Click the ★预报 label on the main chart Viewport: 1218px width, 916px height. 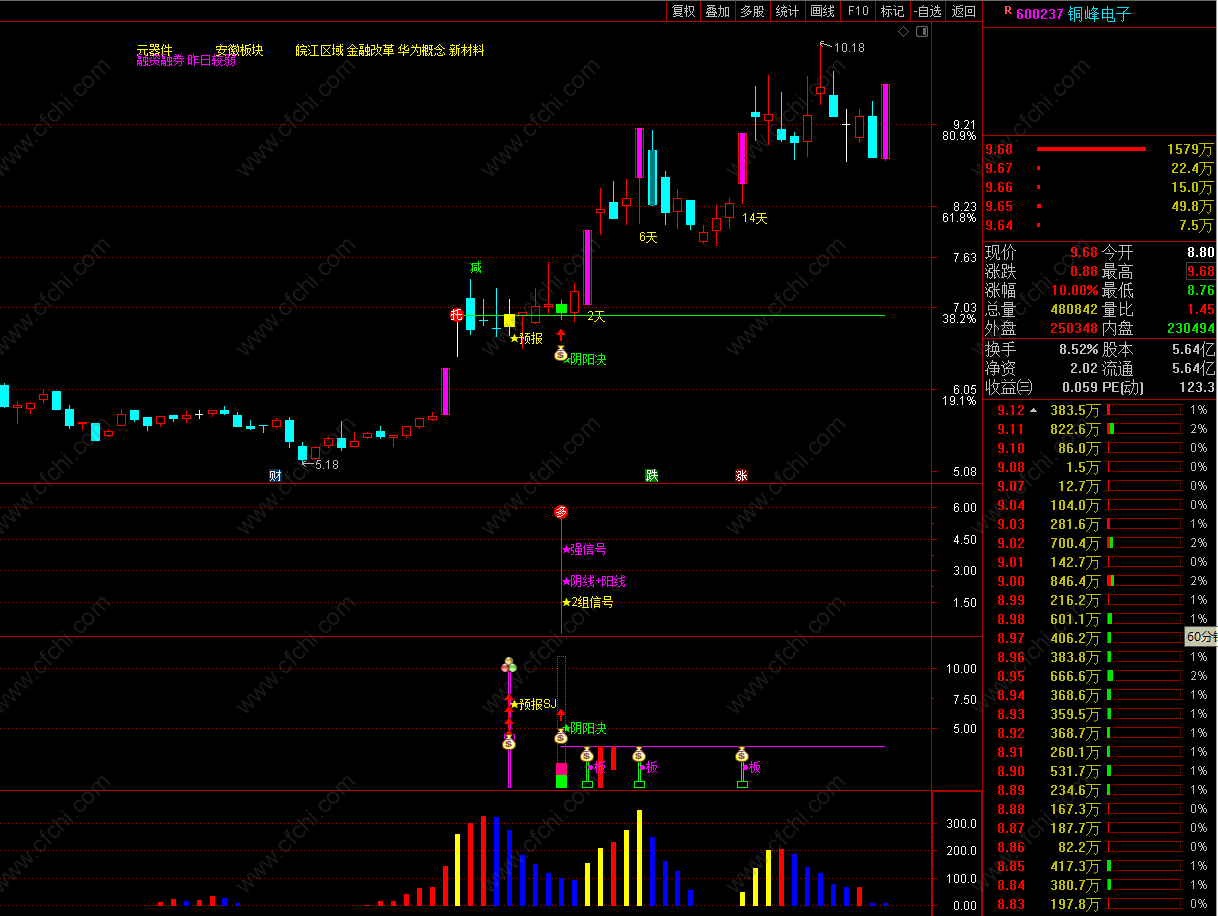pyautogui.click(x=526, y=338)
